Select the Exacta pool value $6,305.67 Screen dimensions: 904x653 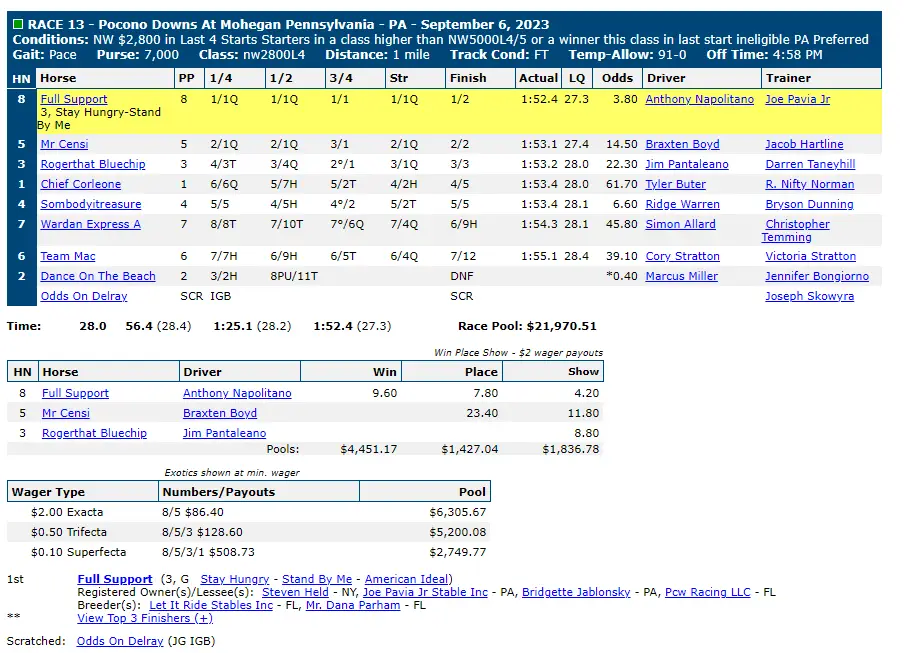pyautogui.click(x=458, y=512)
